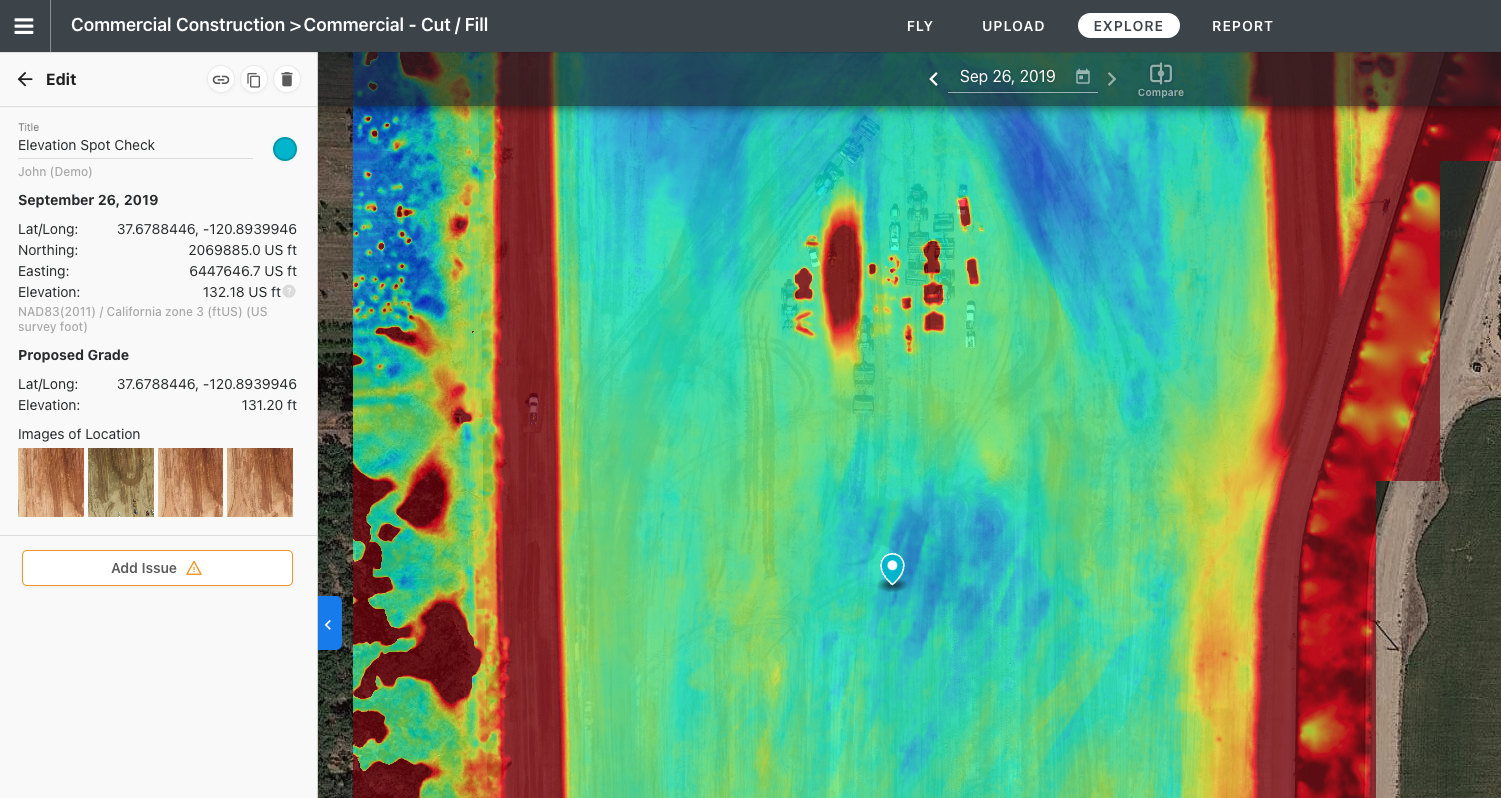The width and height of the screenshot is (1501, 798).
Task: Open the annotation color swatch
Action: tap(285, 149)
